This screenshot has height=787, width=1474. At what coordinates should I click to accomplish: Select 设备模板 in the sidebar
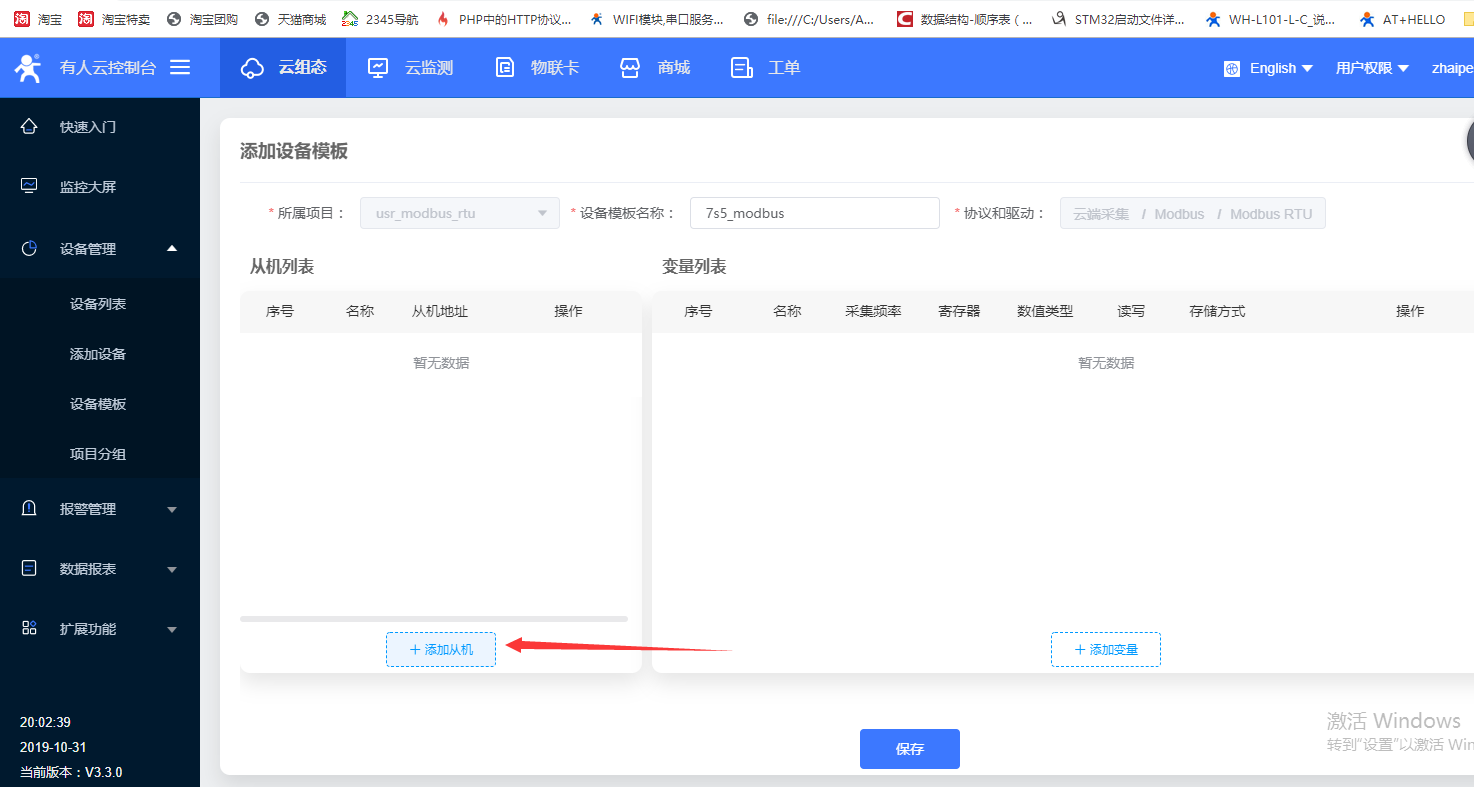point(98,404)
